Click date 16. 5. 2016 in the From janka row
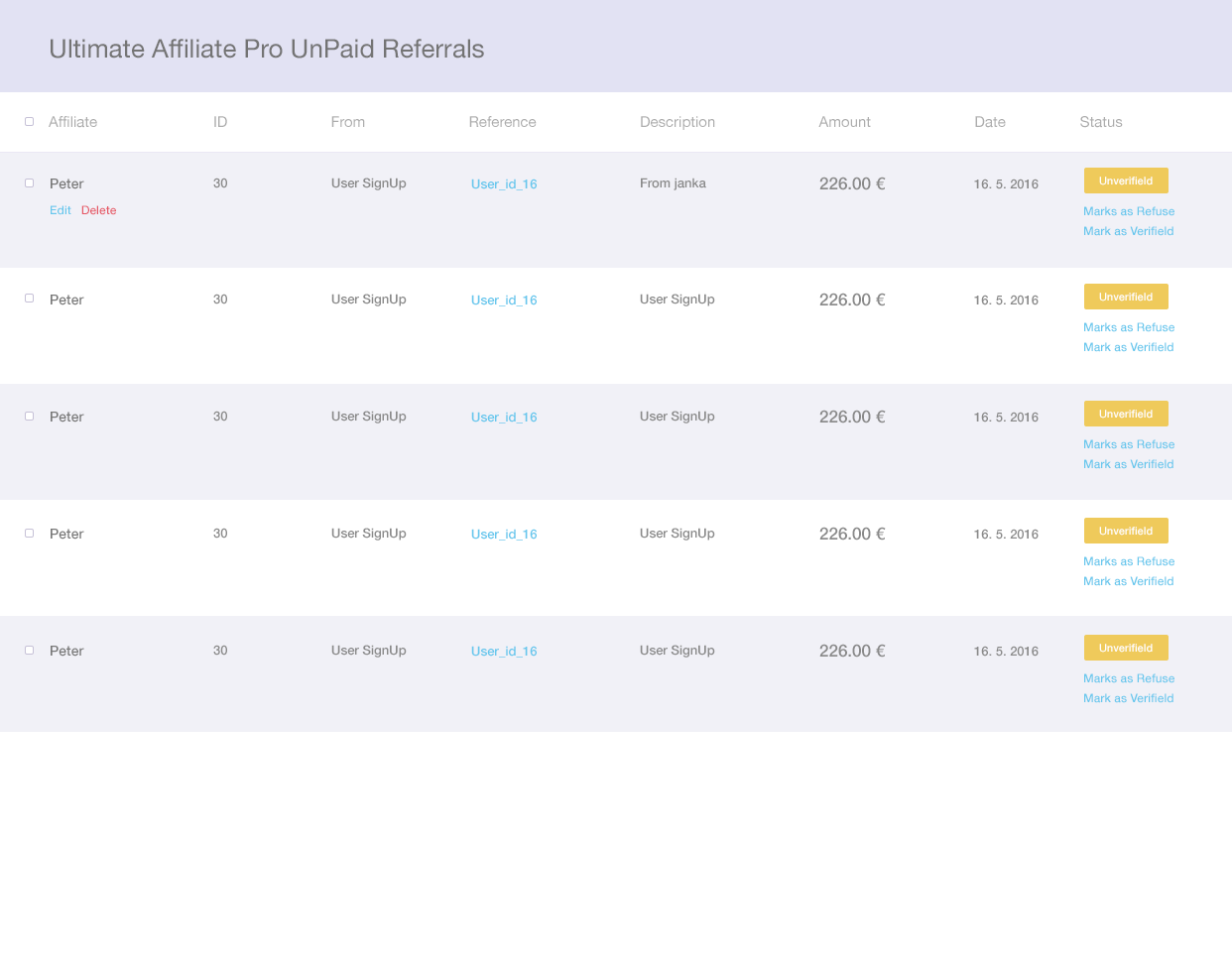 pyautogui.click(x=1006, y=184)
